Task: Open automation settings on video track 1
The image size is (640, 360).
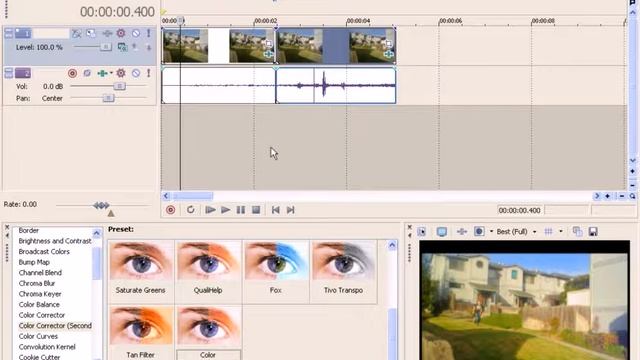Action: coord(121,33)
